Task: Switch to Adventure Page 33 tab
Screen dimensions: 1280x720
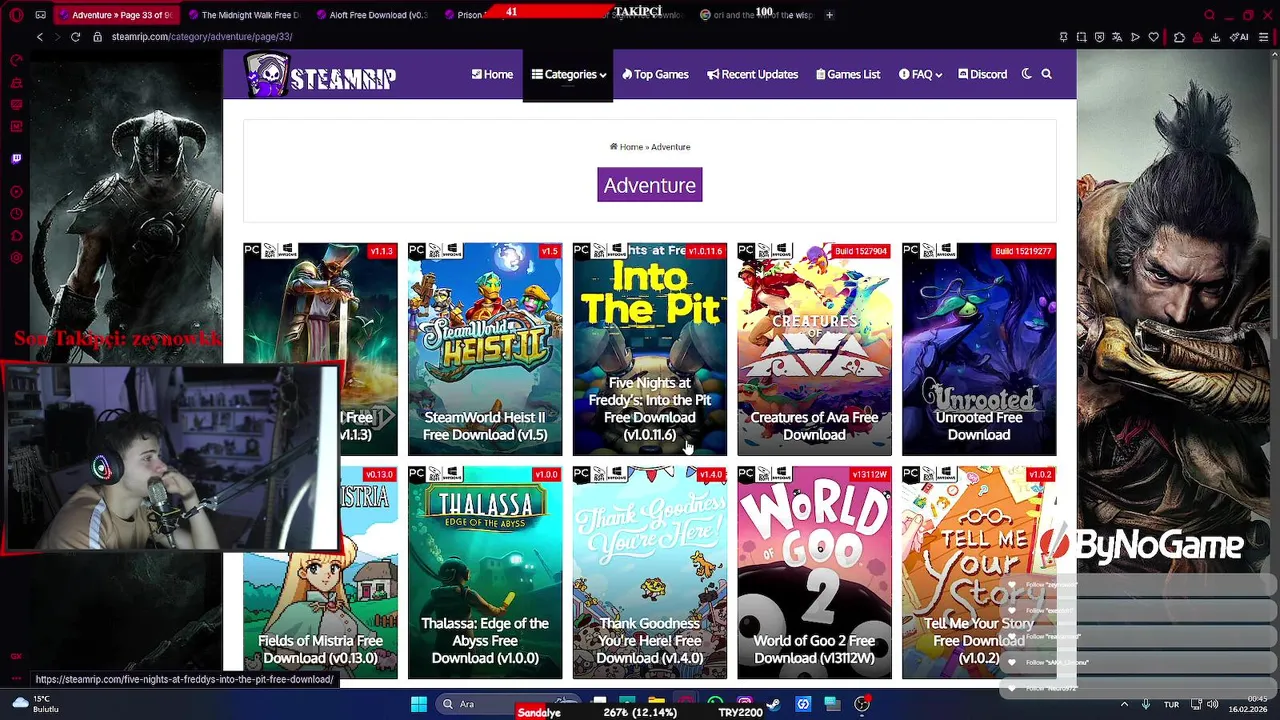Action: (x=115, y=15)
